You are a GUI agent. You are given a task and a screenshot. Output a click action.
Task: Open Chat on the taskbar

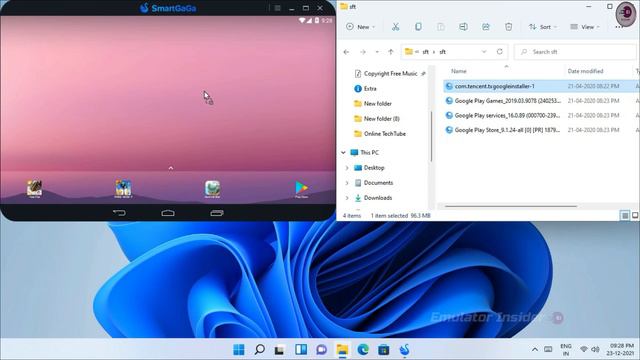tap(322, 350)
